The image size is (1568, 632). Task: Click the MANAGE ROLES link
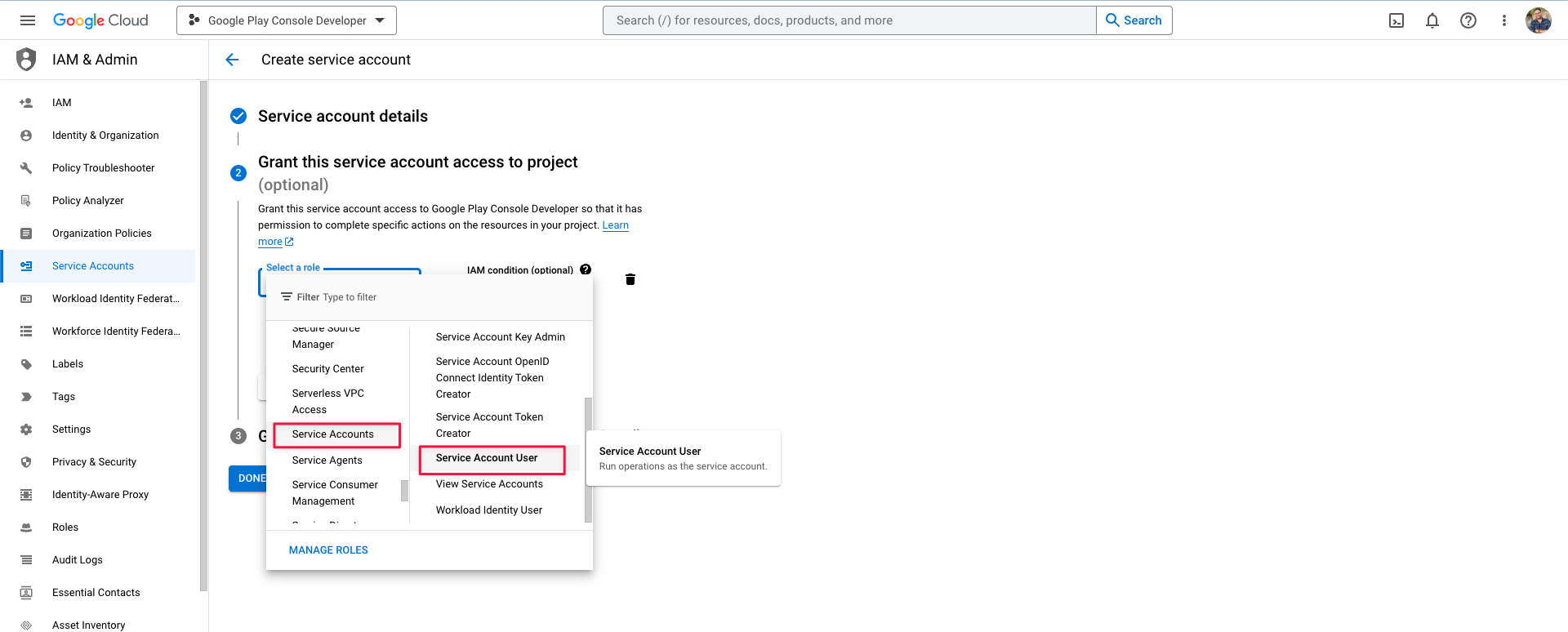tap(328, 550)
